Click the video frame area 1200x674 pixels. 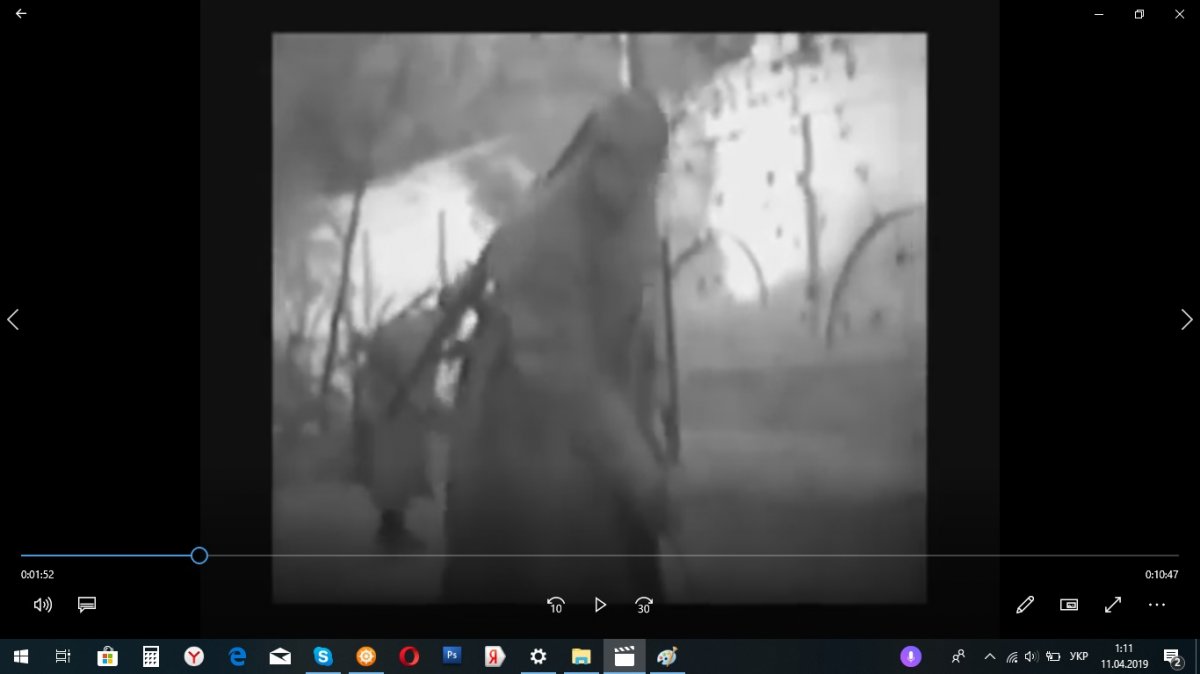click(599, 318)
